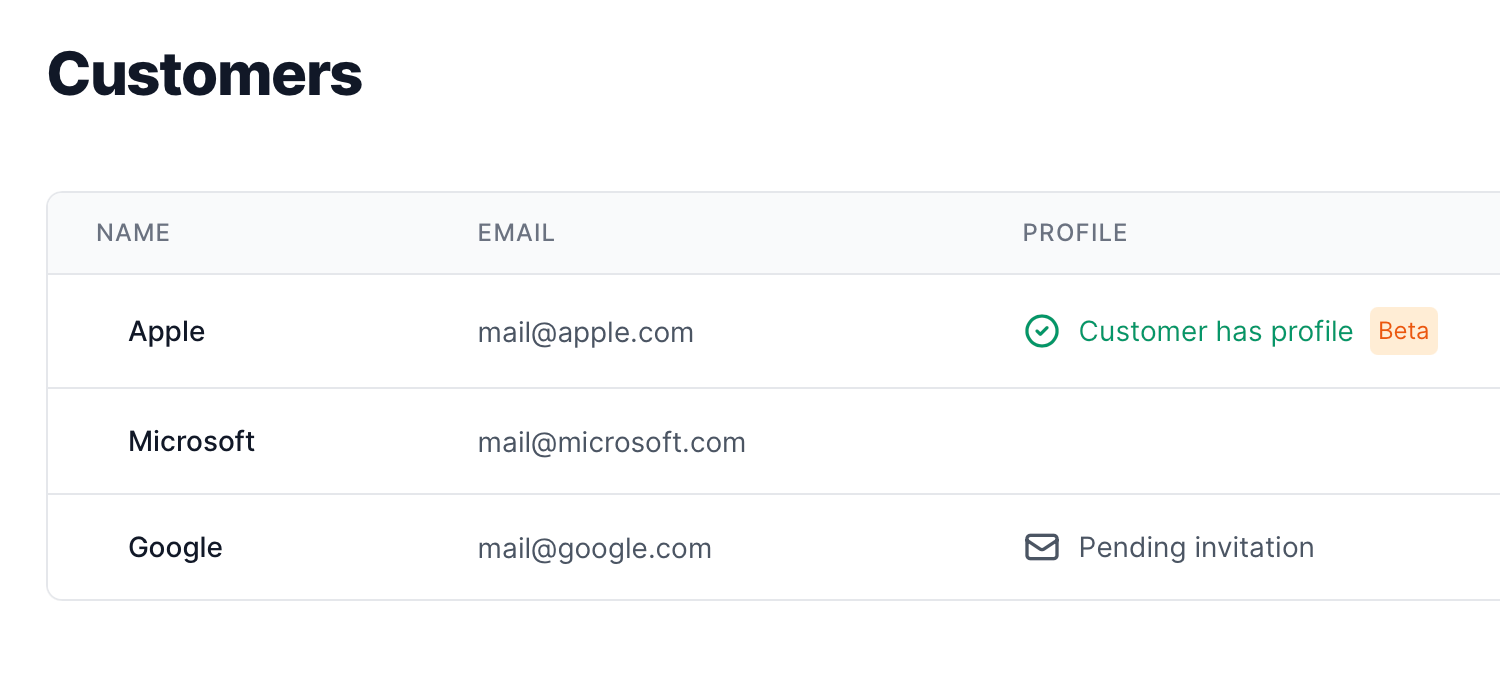Screen dimensions: 1500x693
Task: Click the mail@apple.com email address
Action: coord(585,332)
